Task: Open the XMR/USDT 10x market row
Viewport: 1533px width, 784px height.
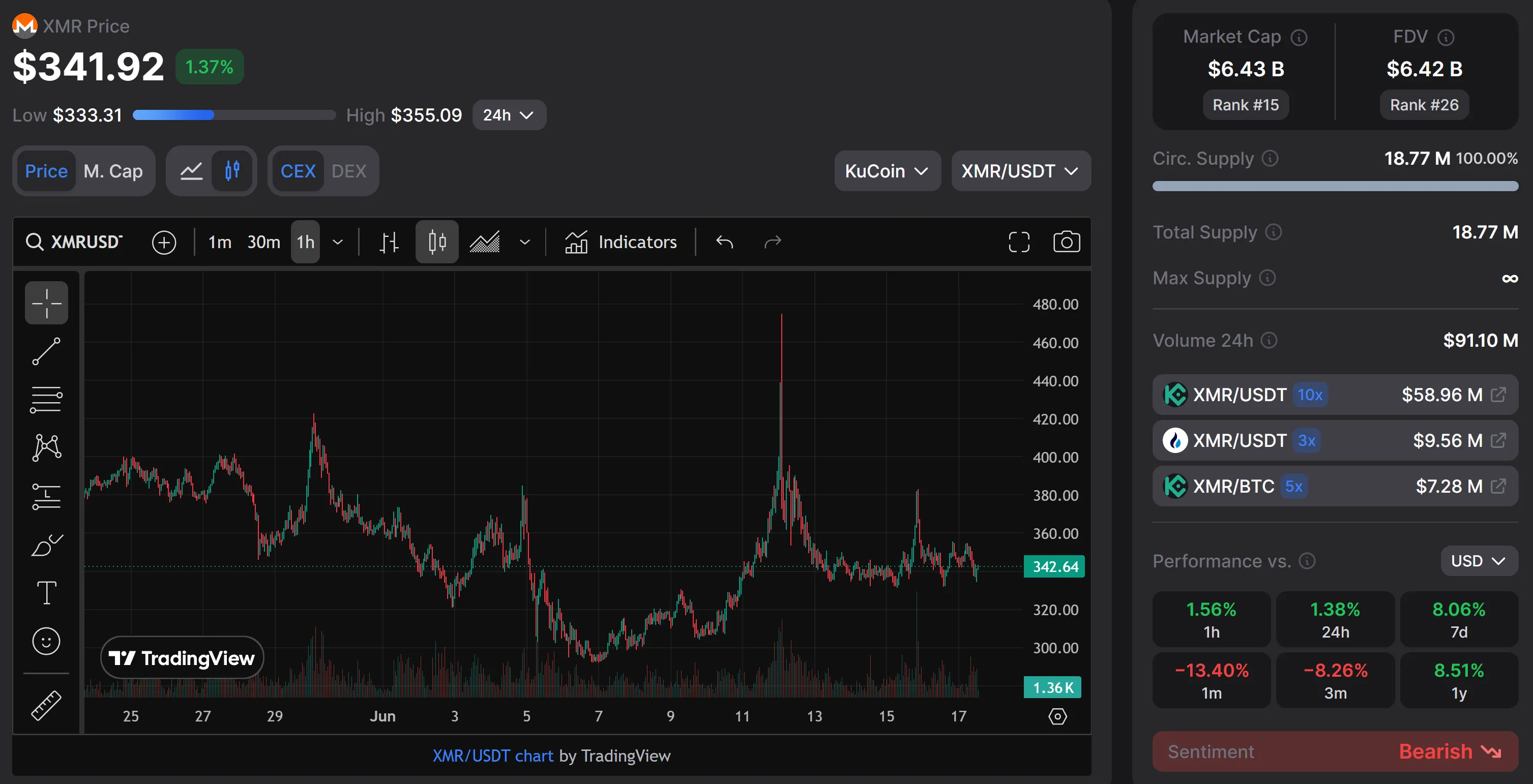Action: (x=1335, y=395)
